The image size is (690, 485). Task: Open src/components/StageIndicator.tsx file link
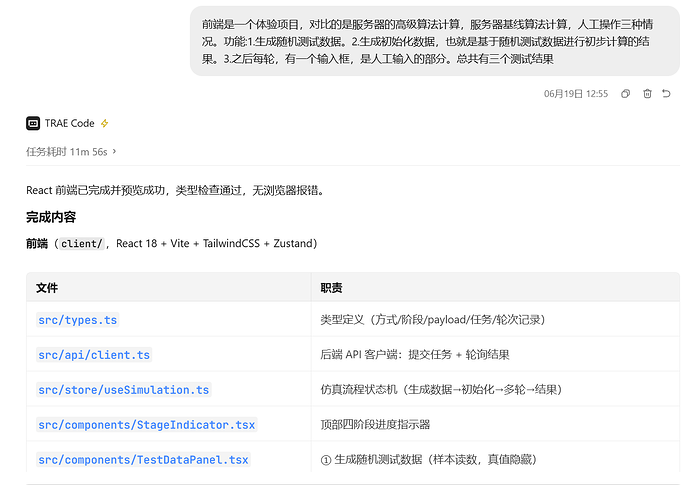pyautogui.click(x=147, y=425)
